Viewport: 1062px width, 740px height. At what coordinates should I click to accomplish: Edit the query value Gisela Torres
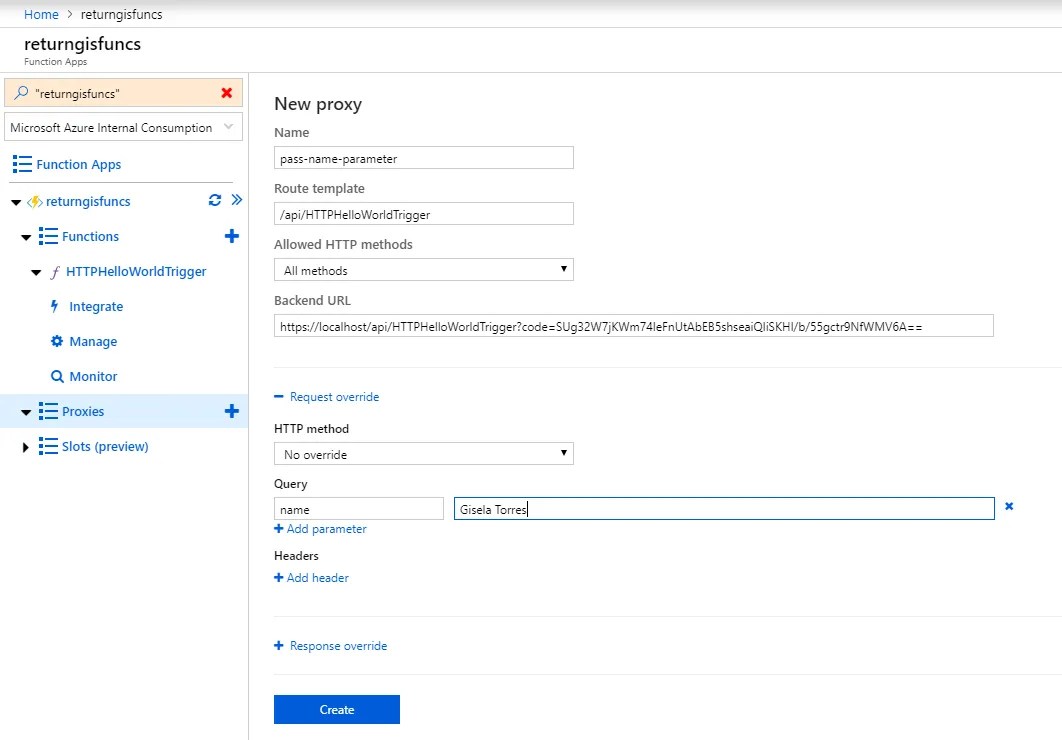724,509
